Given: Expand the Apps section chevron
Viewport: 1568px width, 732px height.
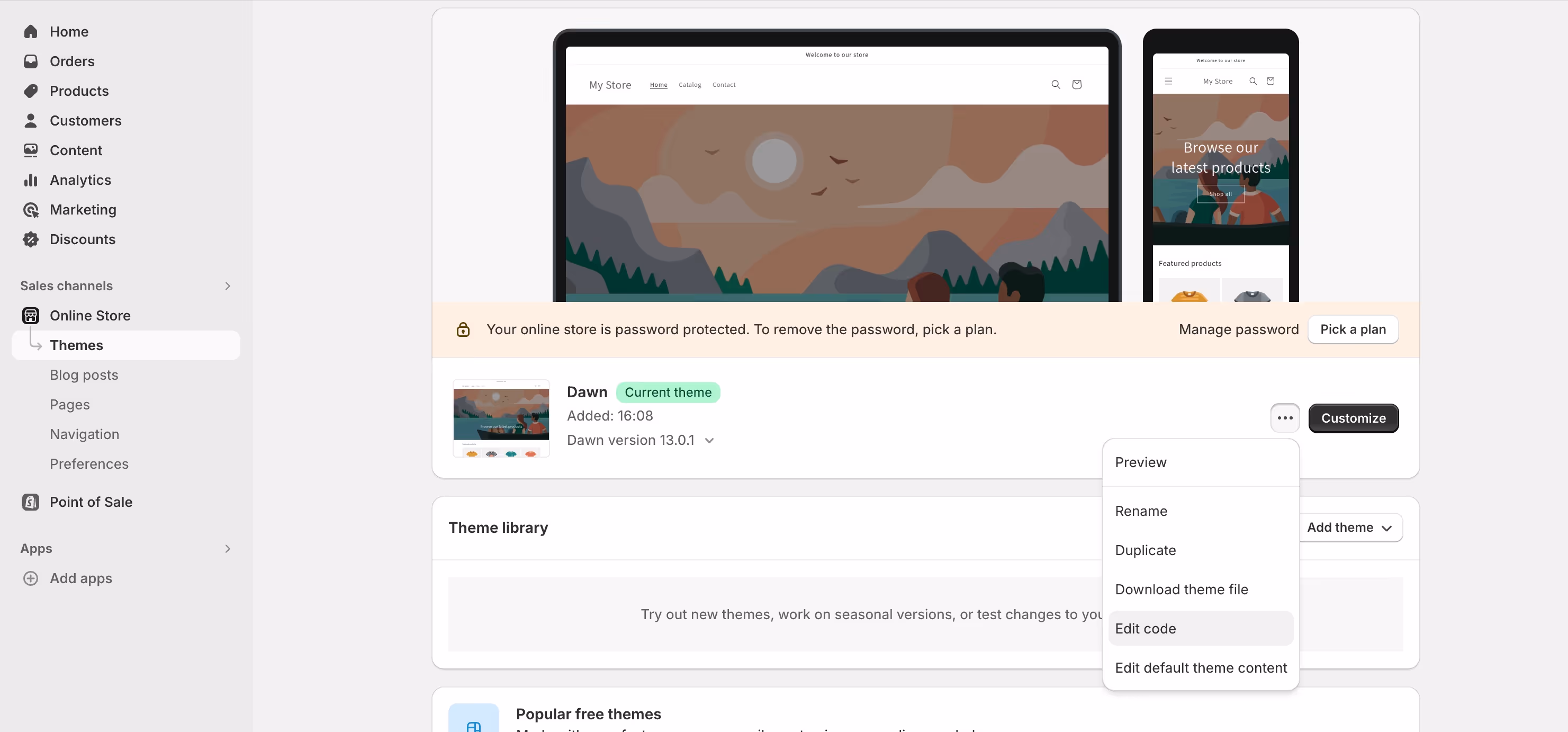Looking at the screenshot, I should coord(228,549).
